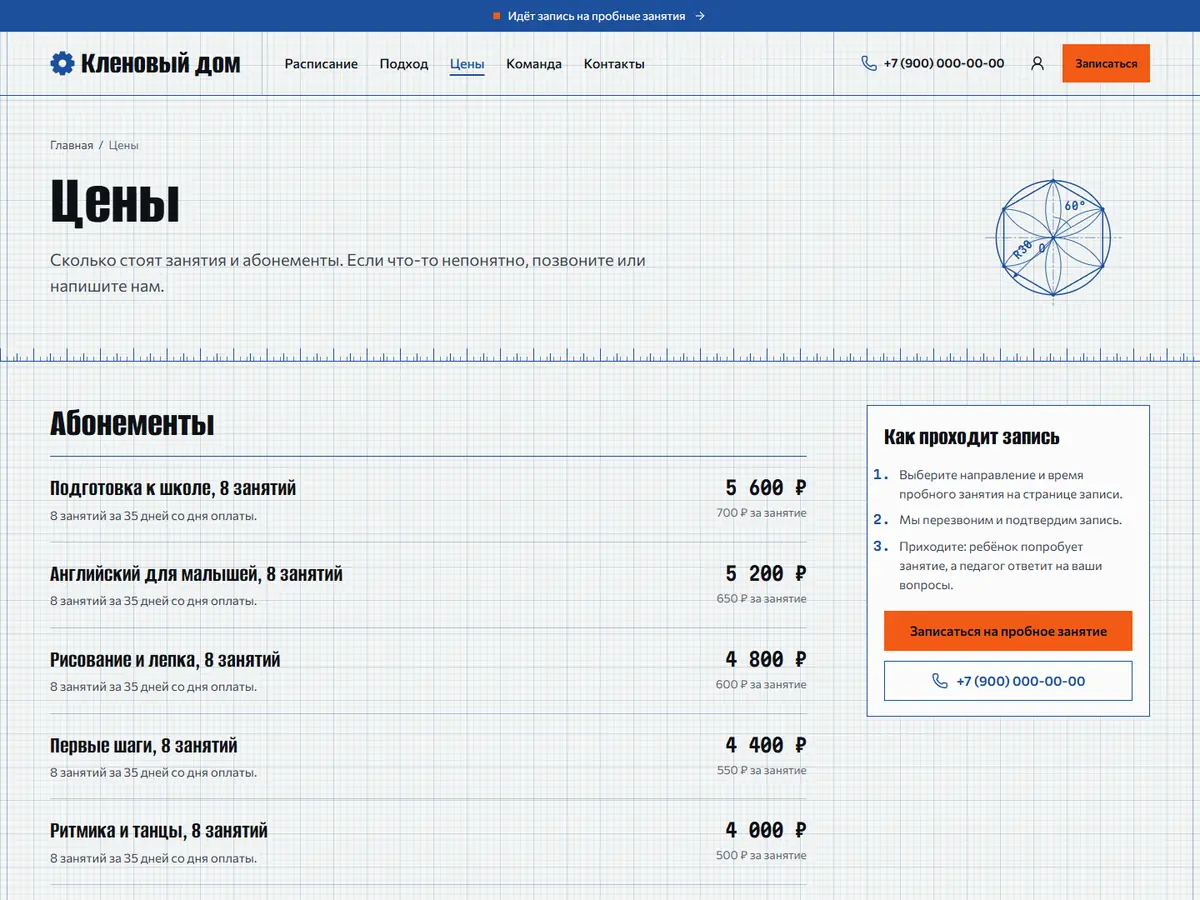Viewport: 1200px width, 900px height.
Task: Navigate to Контакты in the header
Action: (x=614, y=63)
